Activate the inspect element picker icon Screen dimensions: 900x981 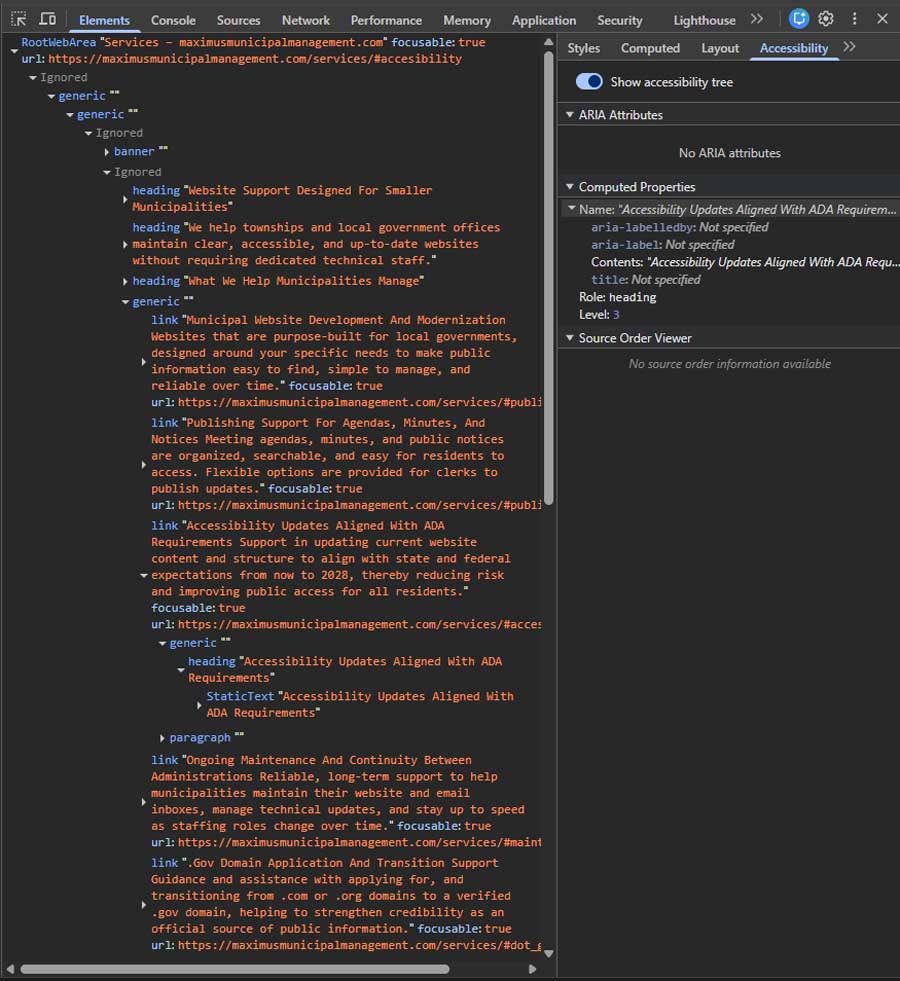pyautogui.click(x=19, y=19)
